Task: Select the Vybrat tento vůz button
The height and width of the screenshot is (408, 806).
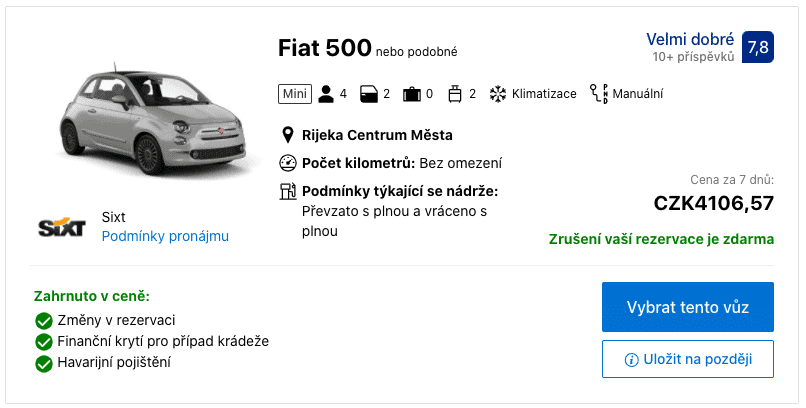Action: [688, 307]
